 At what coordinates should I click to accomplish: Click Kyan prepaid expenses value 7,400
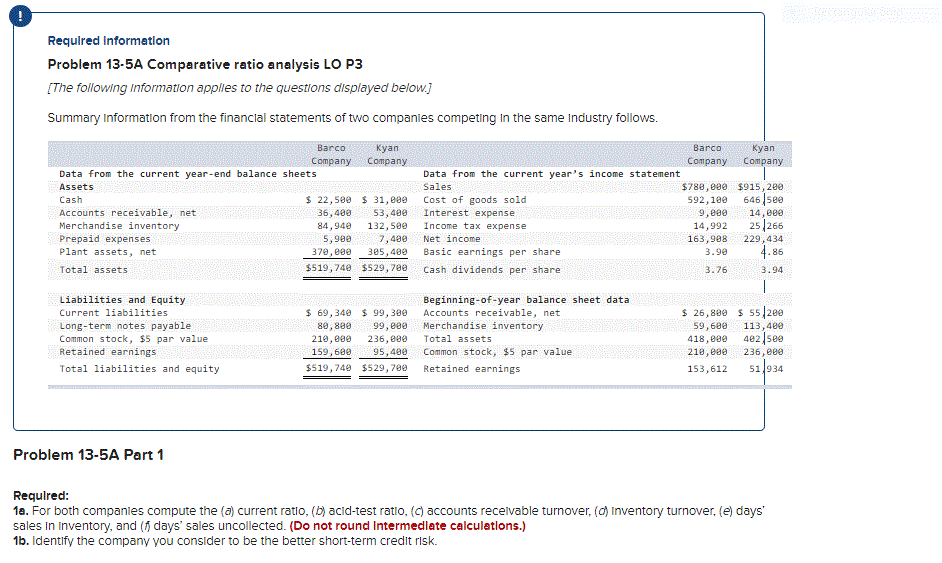point(393,239)
